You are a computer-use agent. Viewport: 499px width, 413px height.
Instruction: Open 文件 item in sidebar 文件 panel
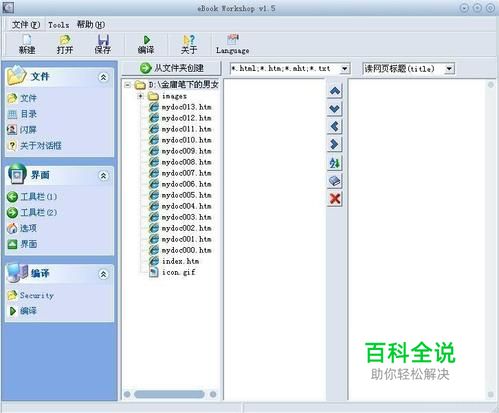point(22,98)
